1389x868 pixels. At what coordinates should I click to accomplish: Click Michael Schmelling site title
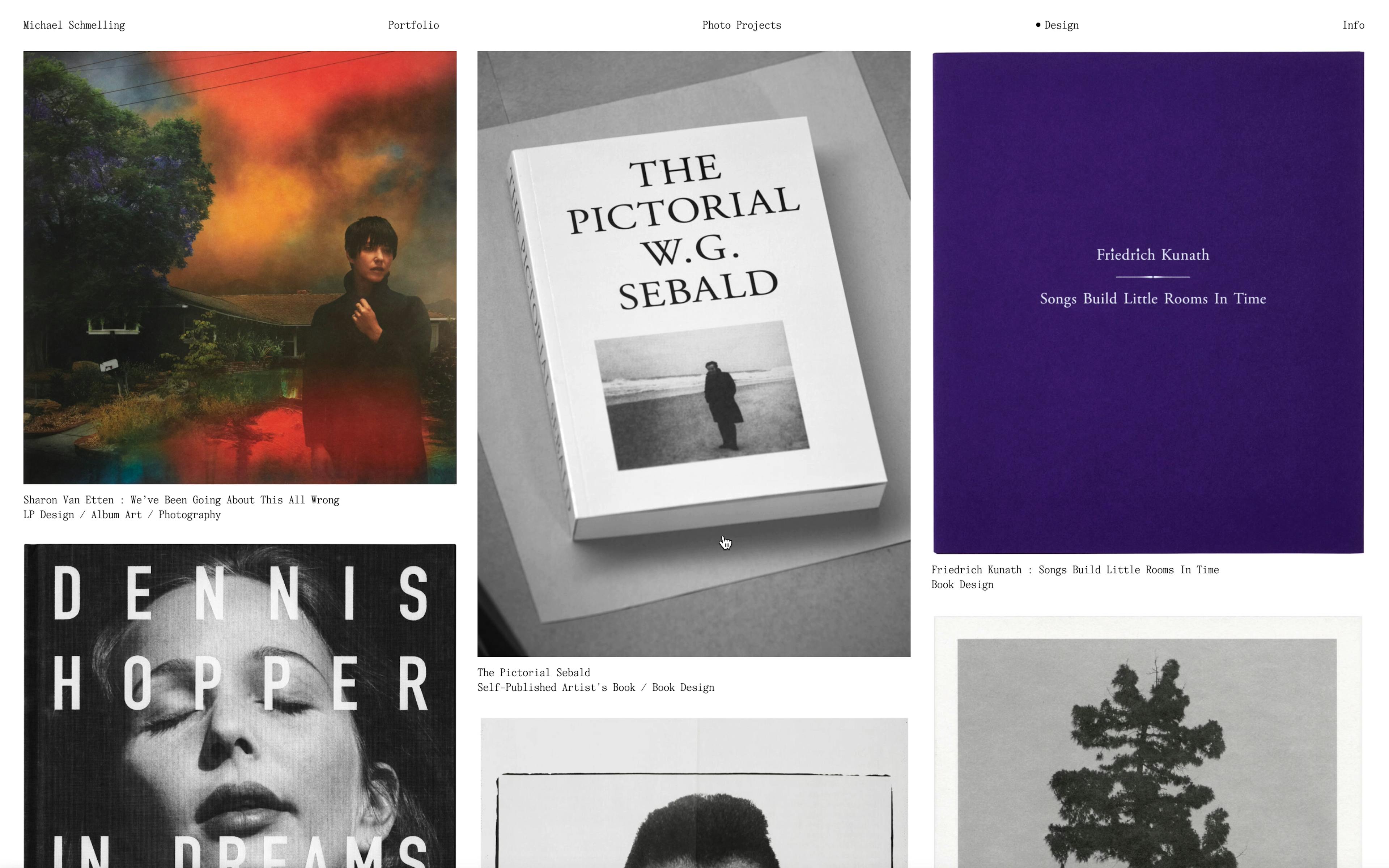click(74, 25)
